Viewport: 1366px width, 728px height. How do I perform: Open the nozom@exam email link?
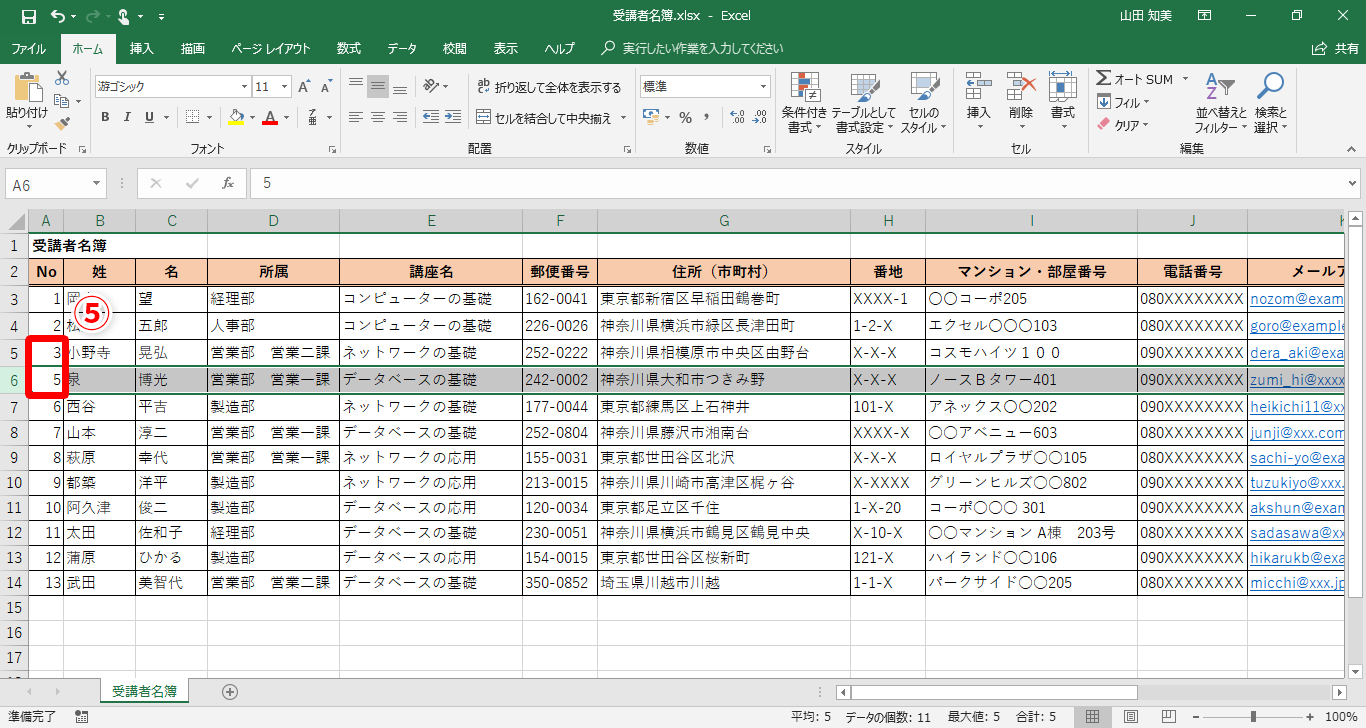pos(1296,299)
